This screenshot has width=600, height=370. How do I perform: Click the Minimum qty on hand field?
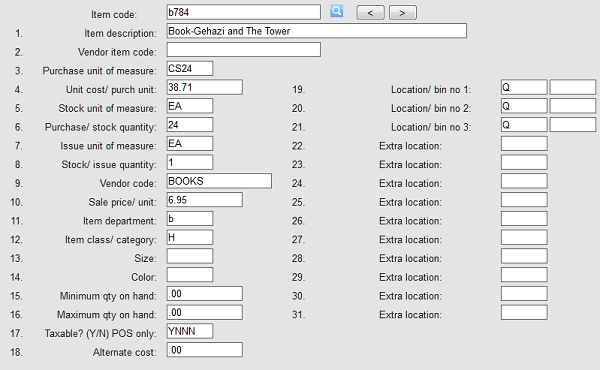(x=204, y=293)
